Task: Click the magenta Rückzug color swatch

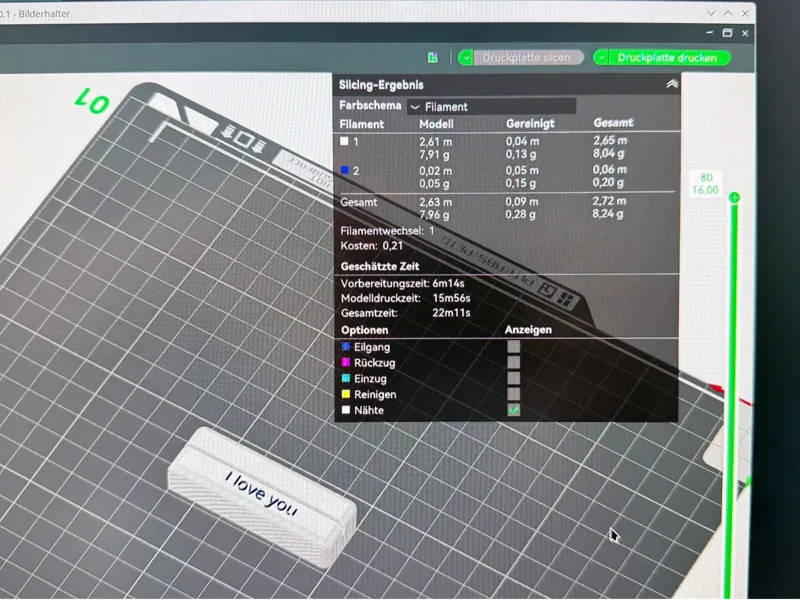Action: (346, 362)
